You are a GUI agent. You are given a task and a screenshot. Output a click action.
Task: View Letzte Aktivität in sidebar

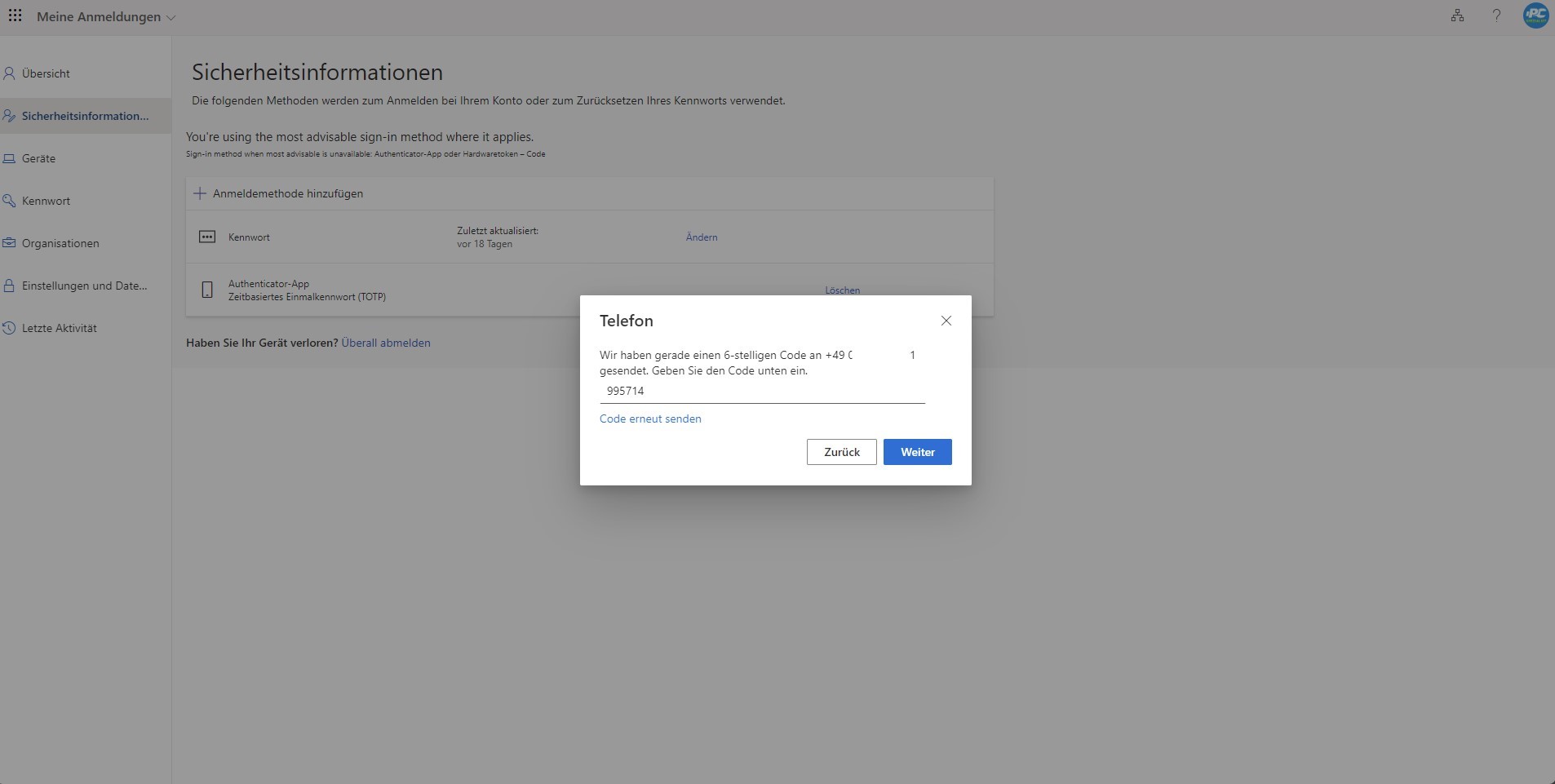[x=59, y=328]
